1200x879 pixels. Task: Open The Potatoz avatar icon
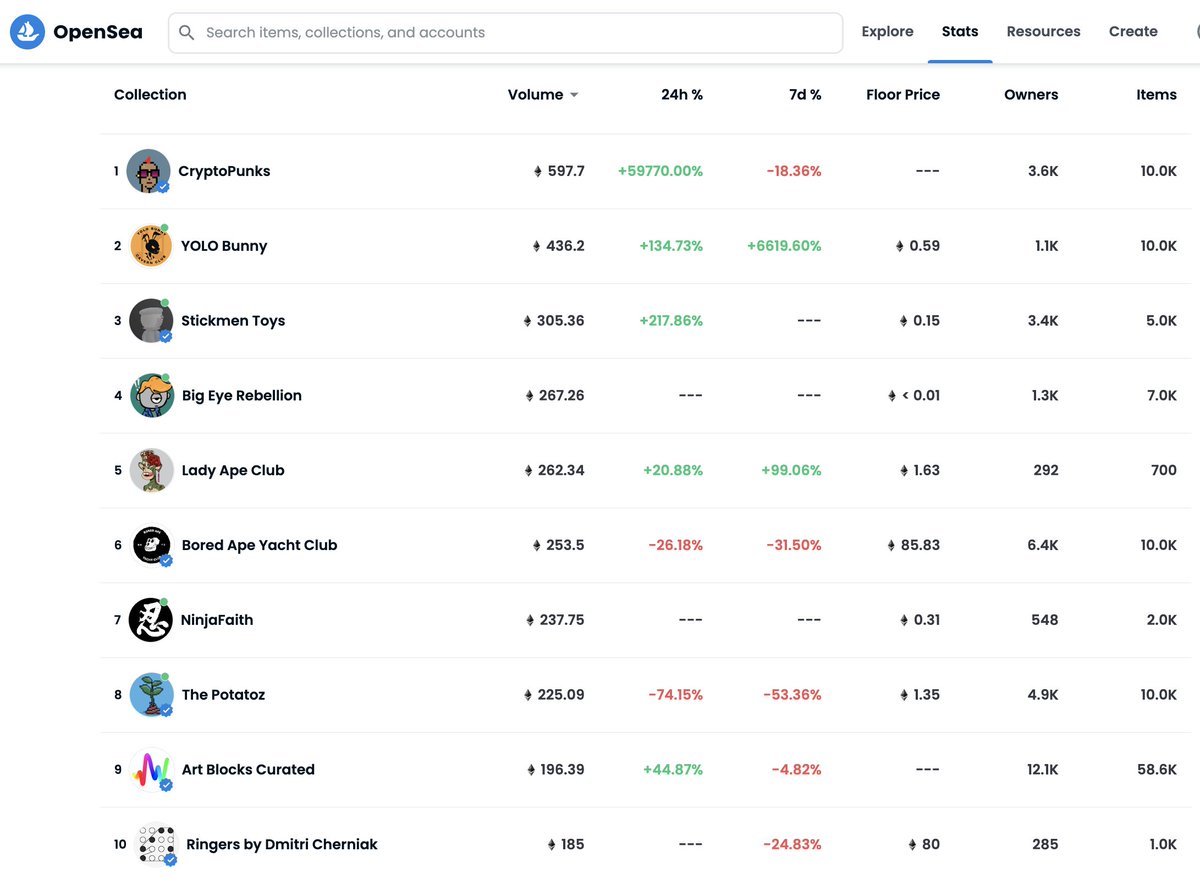(151, 695)
